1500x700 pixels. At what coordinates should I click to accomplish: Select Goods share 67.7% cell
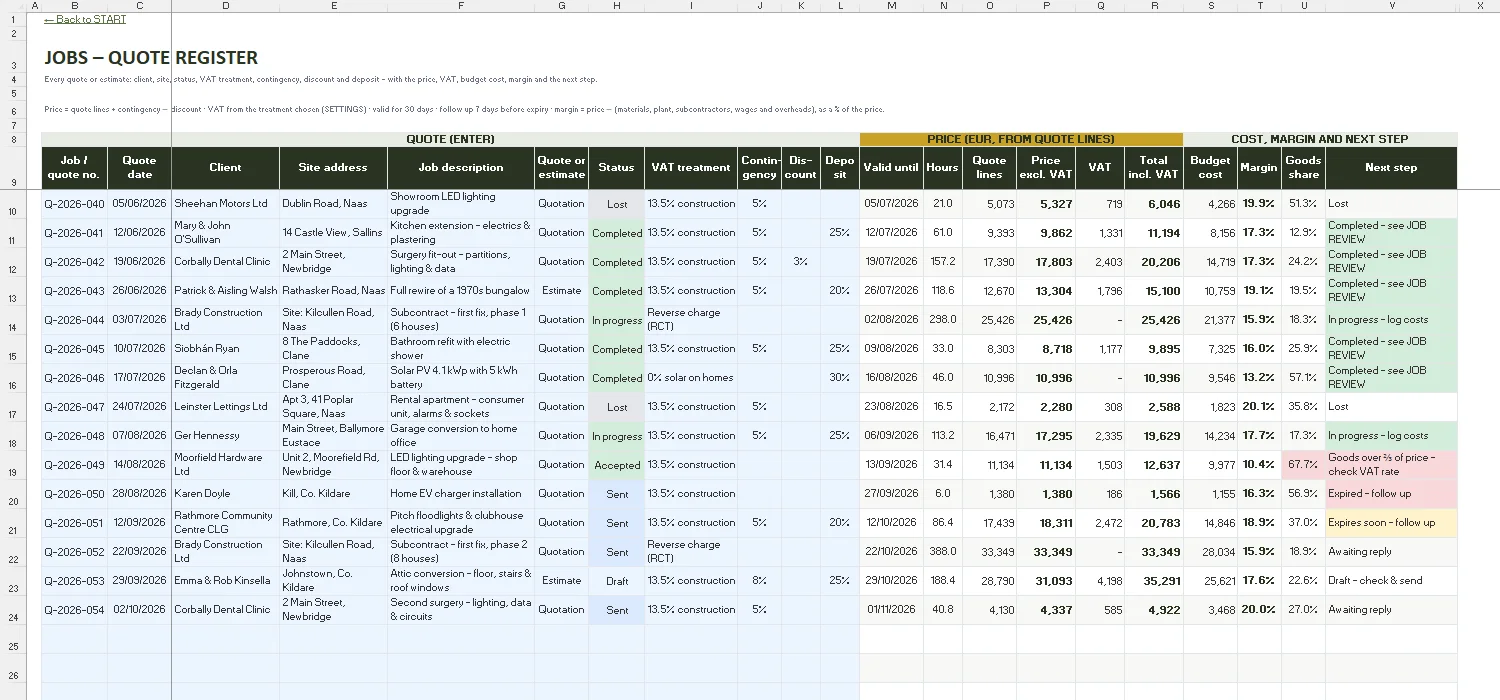(x=1303, y=465)
